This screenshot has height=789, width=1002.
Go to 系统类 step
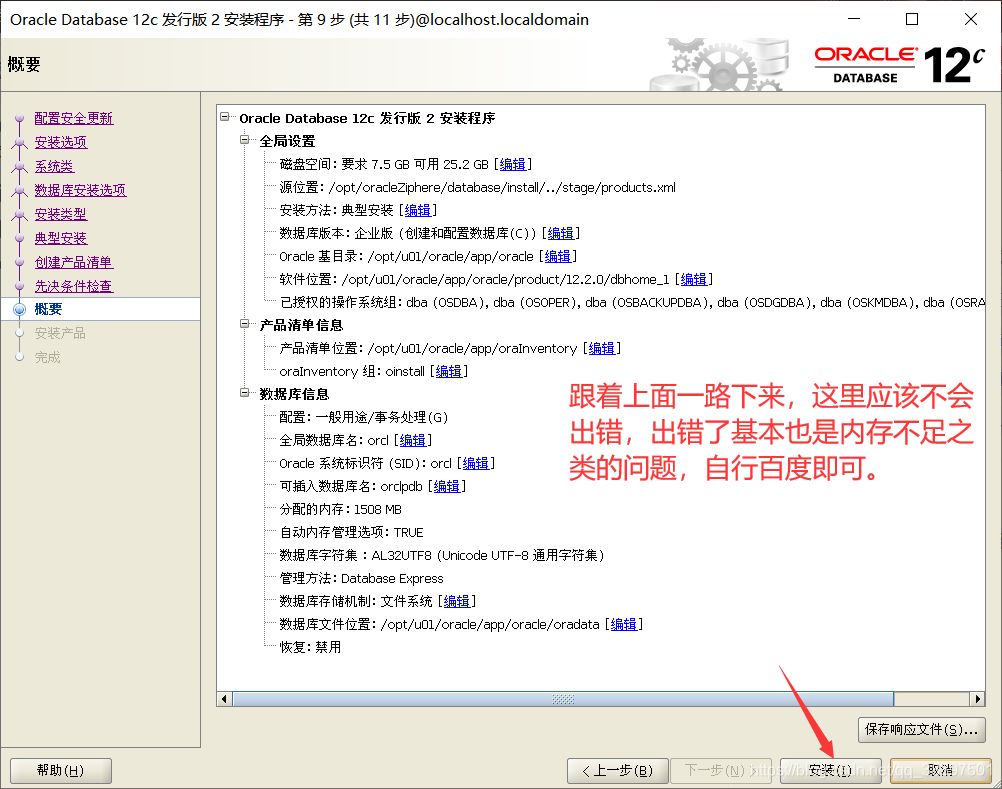[54, 167]
